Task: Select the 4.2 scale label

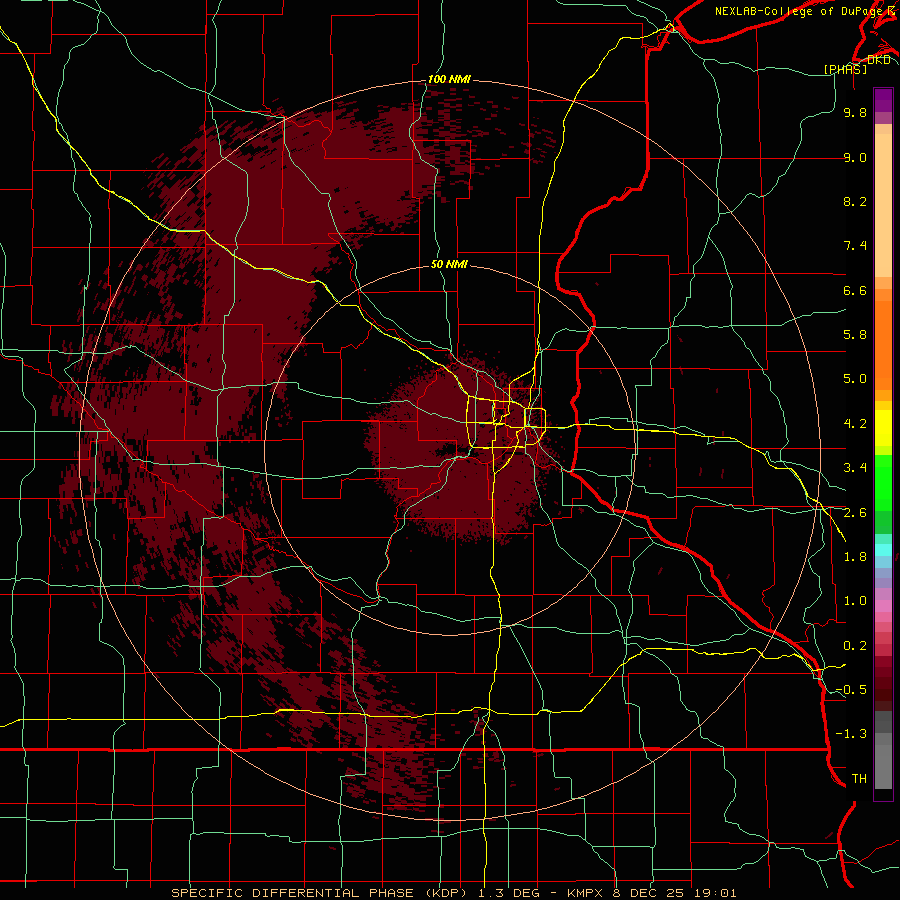Action: (x=855, y=424)
